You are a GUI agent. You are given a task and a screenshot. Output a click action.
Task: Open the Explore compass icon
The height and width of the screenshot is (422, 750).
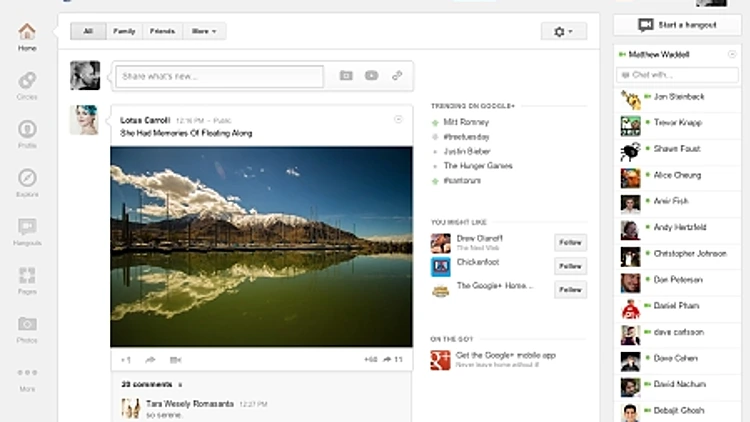pyautogui.click(x=27, y=180)
